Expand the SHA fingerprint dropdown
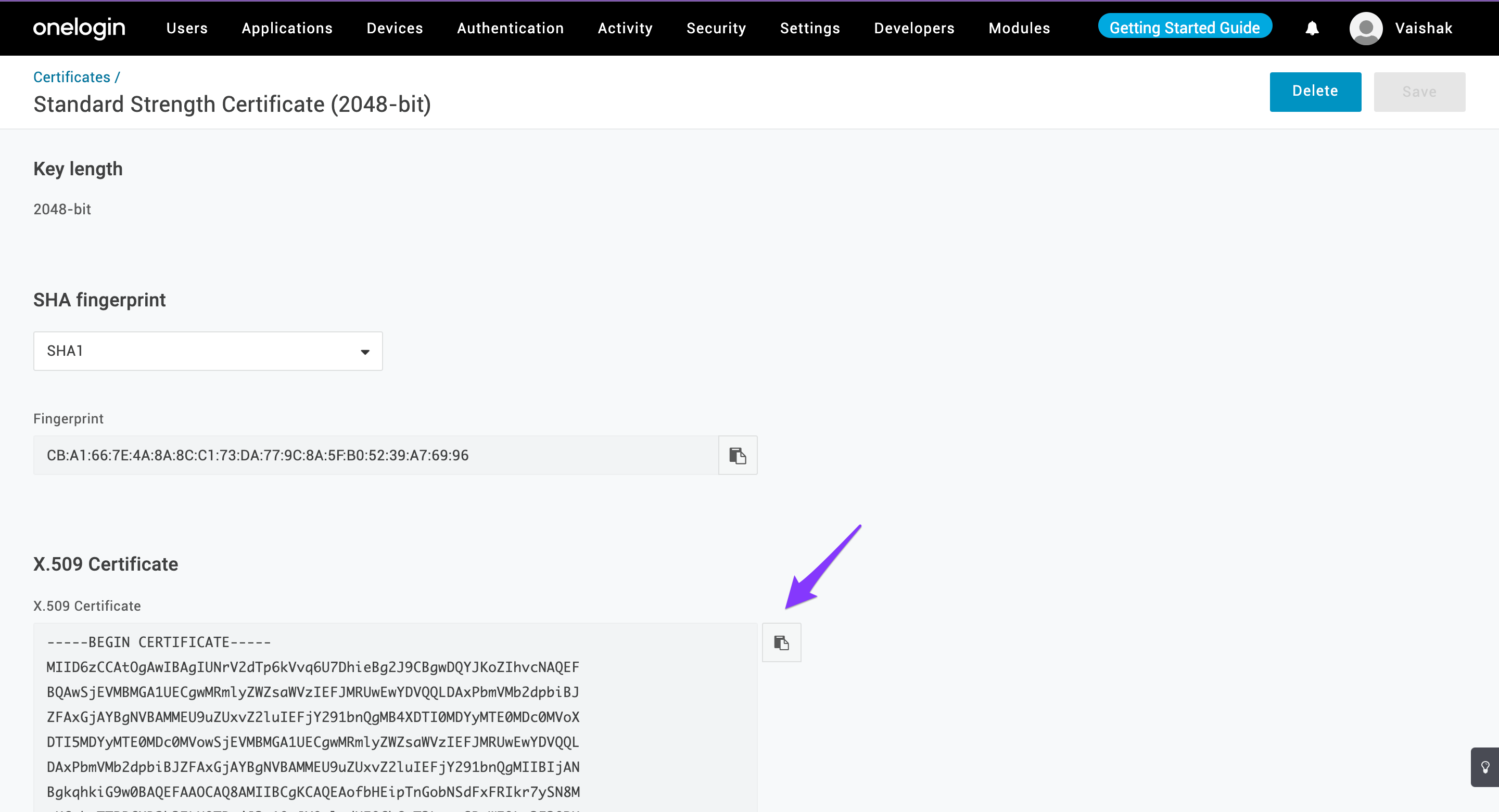Image resolution: width=1499 pixels, height=812 pixels. [x=208, y=351]
